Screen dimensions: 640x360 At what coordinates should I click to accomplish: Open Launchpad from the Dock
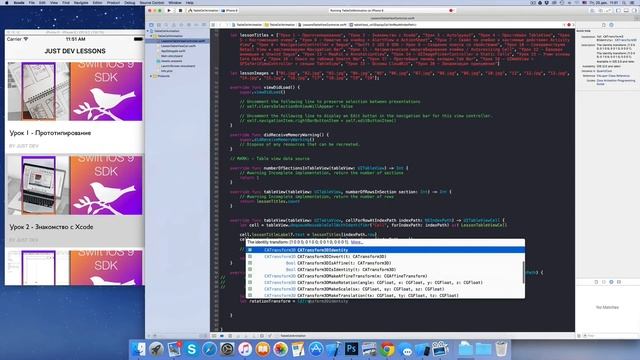pos(156,349)
